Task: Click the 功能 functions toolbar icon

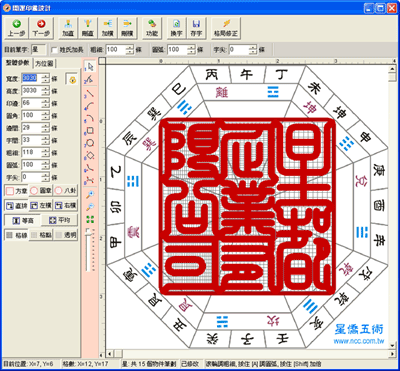Action: pyautogui.click(x=152, y=28)
